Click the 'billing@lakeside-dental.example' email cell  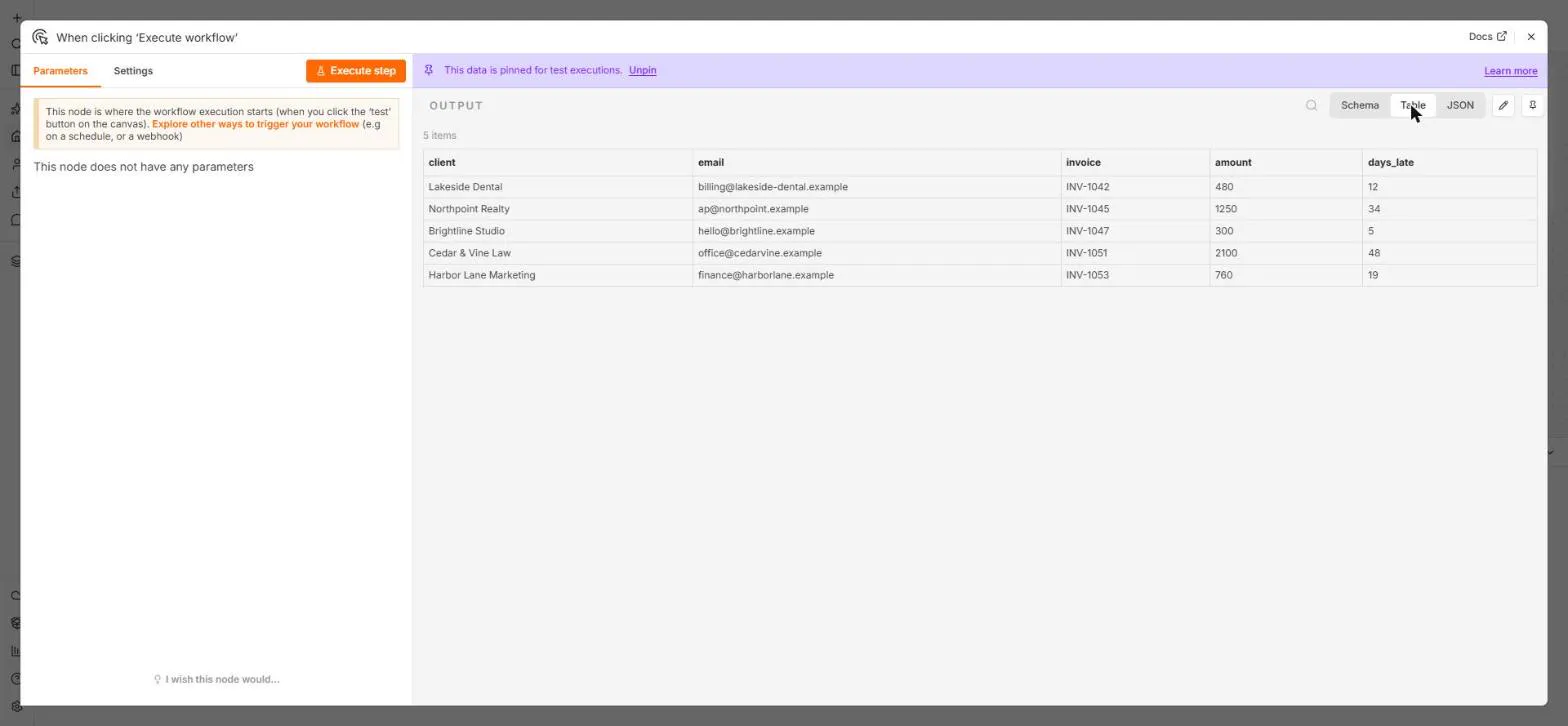(876, 187)
